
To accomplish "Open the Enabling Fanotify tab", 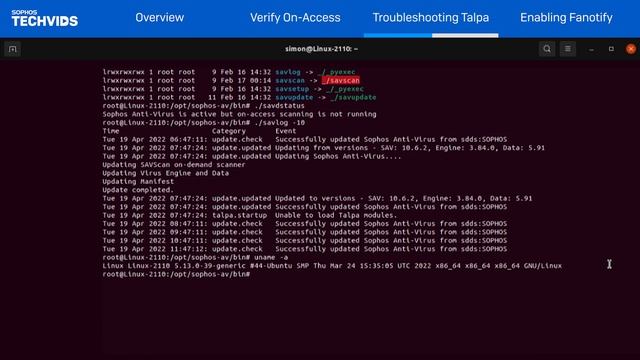I will [x=566, y=18].
